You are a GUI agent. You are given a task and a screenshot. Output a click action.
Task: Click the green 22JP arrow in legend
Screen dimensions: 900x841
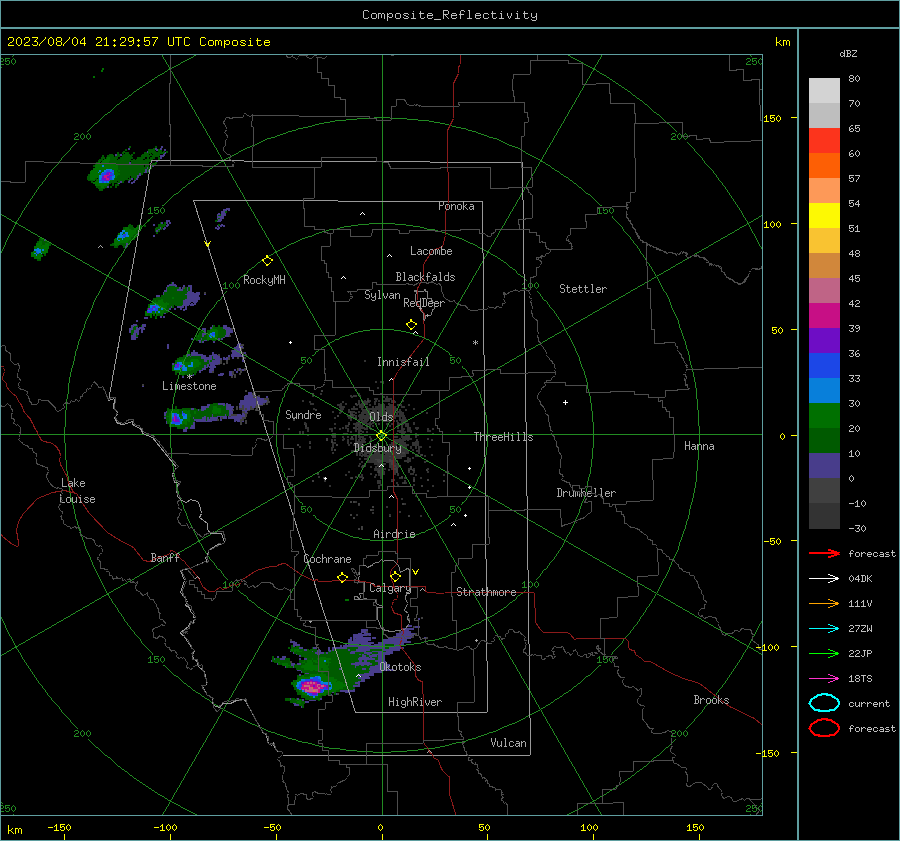tap(824, 653)
